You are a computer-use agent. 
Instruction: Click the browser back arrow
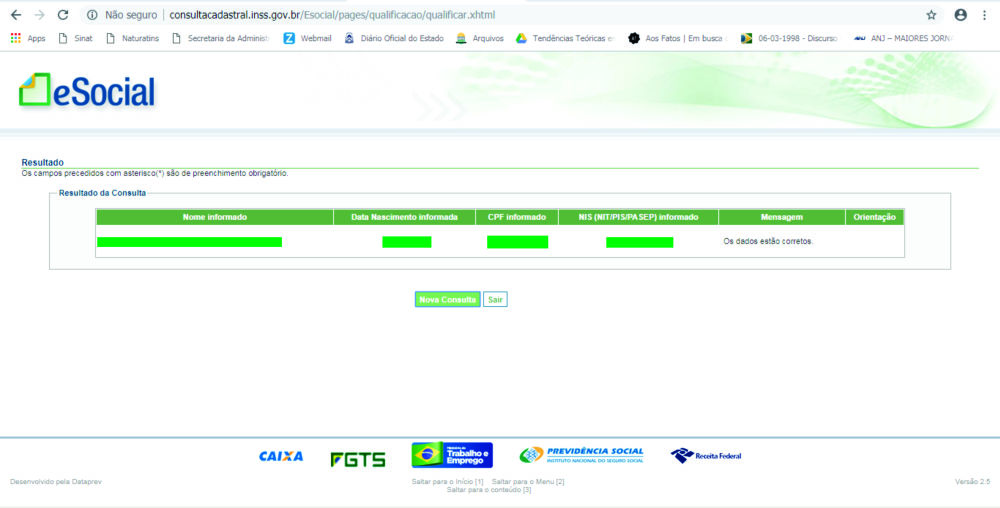point(15,15)
